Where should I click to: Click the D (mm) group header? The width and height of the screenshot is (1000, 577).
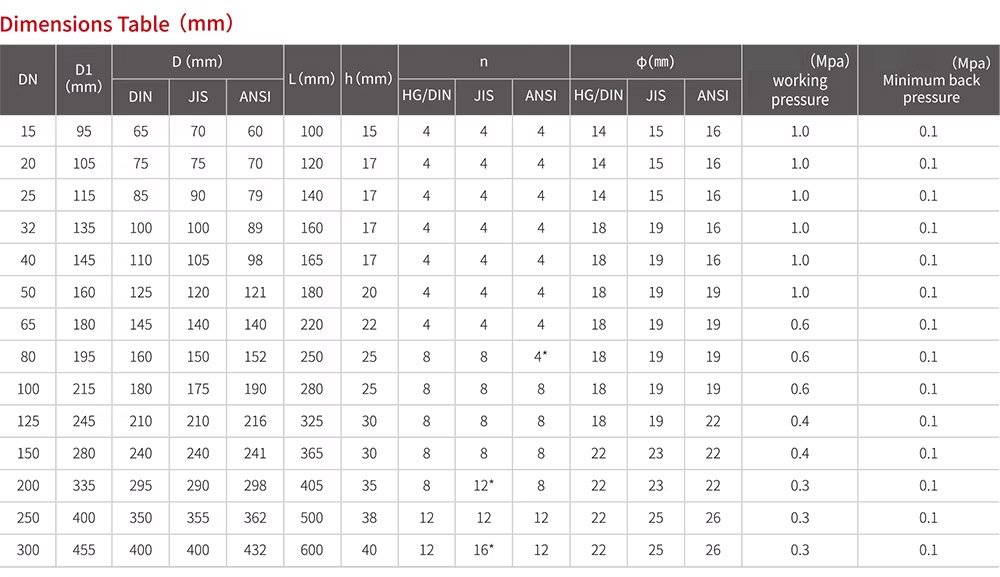[x=198, y=62]
